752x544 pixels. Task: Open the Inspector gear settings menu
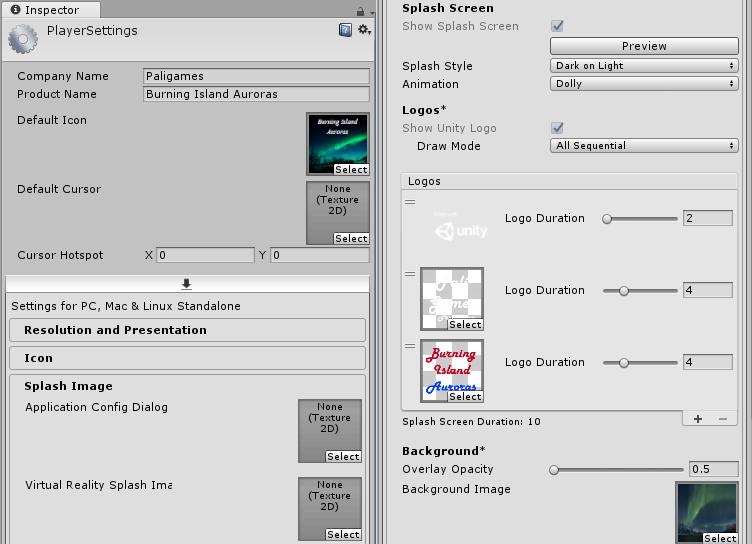[x=364, y=30]
